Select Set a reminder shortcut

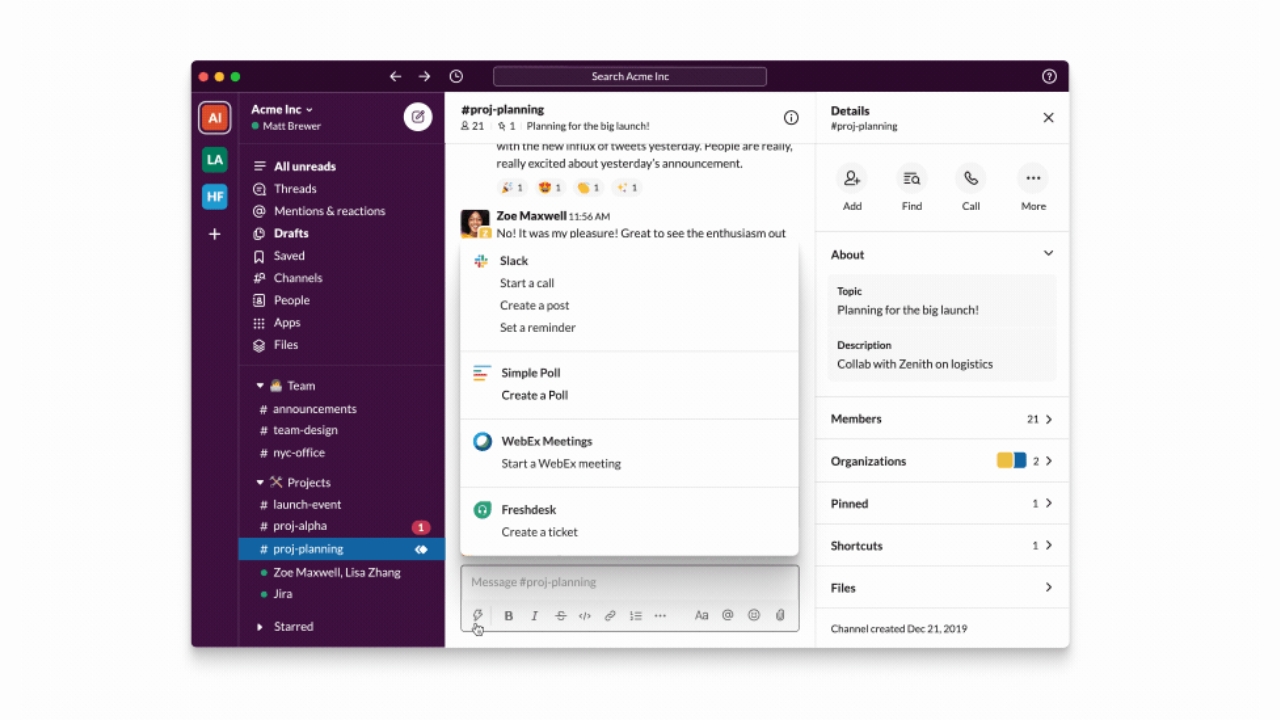pyautogui.click(x=537, y=327)
